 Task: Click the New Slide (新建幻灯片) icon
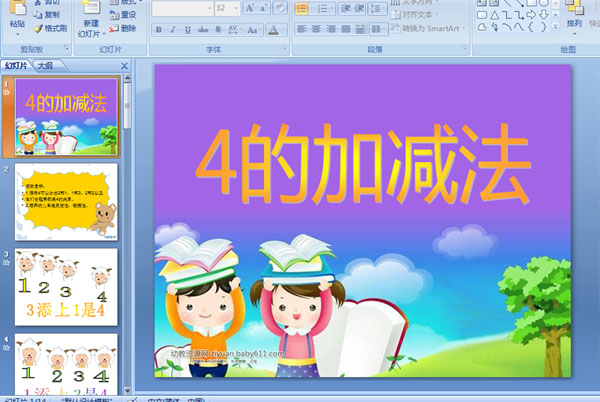(x=91, y=14)
